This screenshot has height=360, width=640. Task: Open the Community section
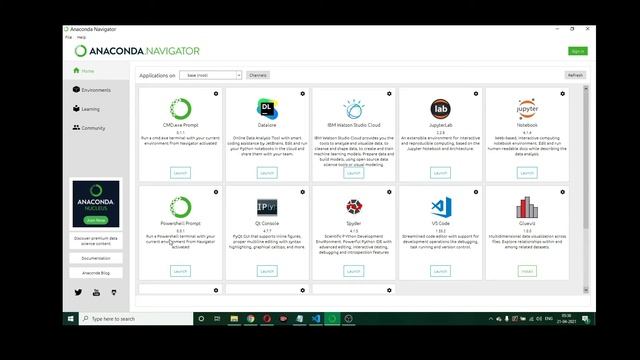(89, 128)
